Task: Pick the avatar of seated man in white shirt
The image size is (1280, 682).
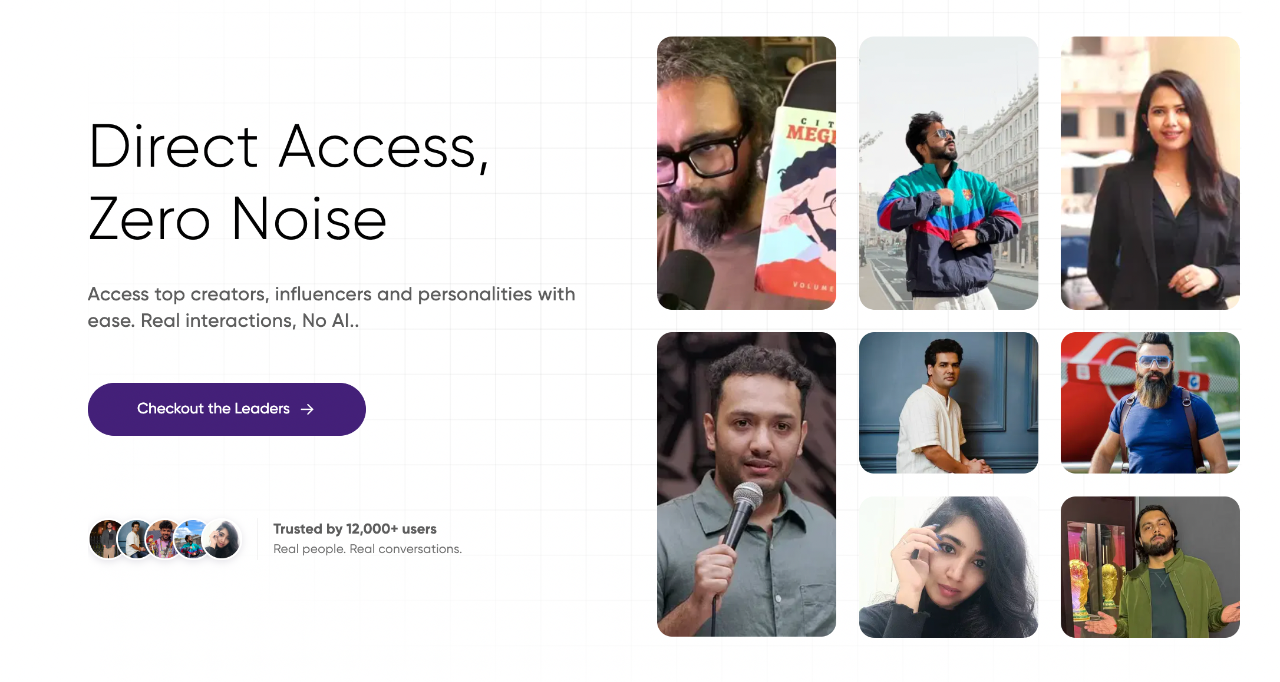Action: coord(136,539)
